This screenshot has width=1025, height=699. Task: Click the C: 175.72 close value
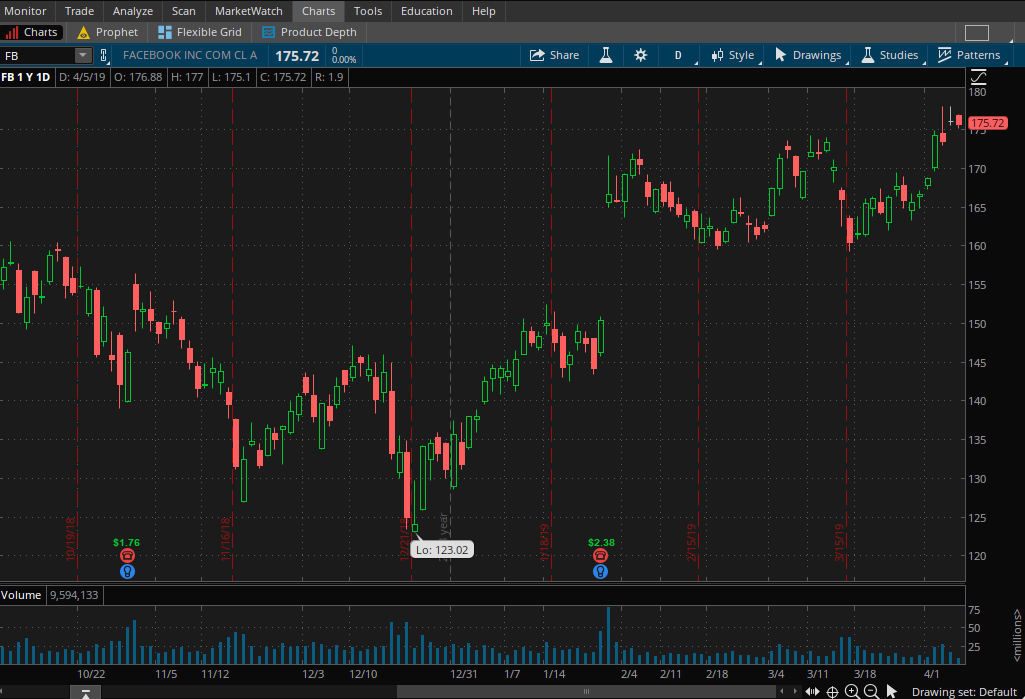click(x=283, y=77)
